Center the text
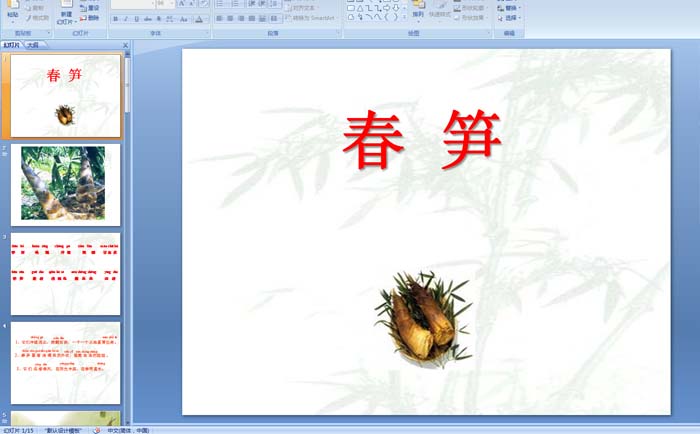This screenshot has width=700, height=434. [x=230, y=18]
